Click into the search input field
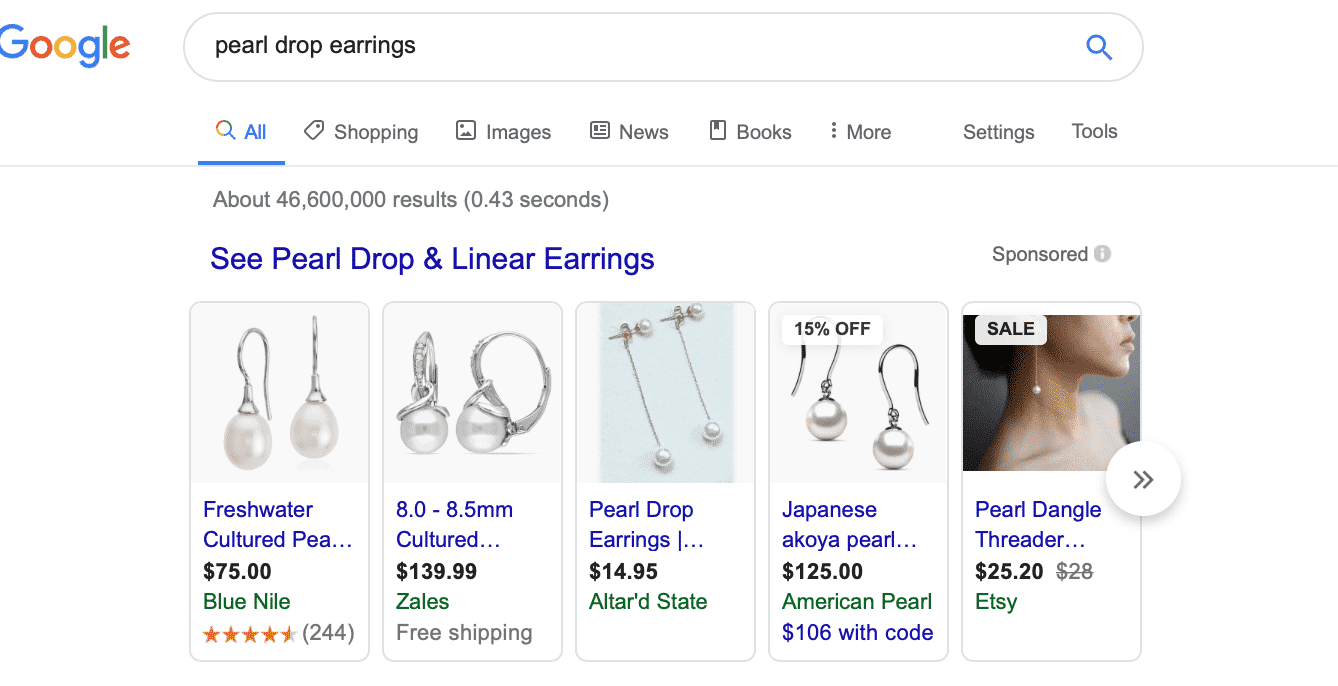The height and width of the screenshot is (686, 1338). pyautogui.click(x=640, y=46)
